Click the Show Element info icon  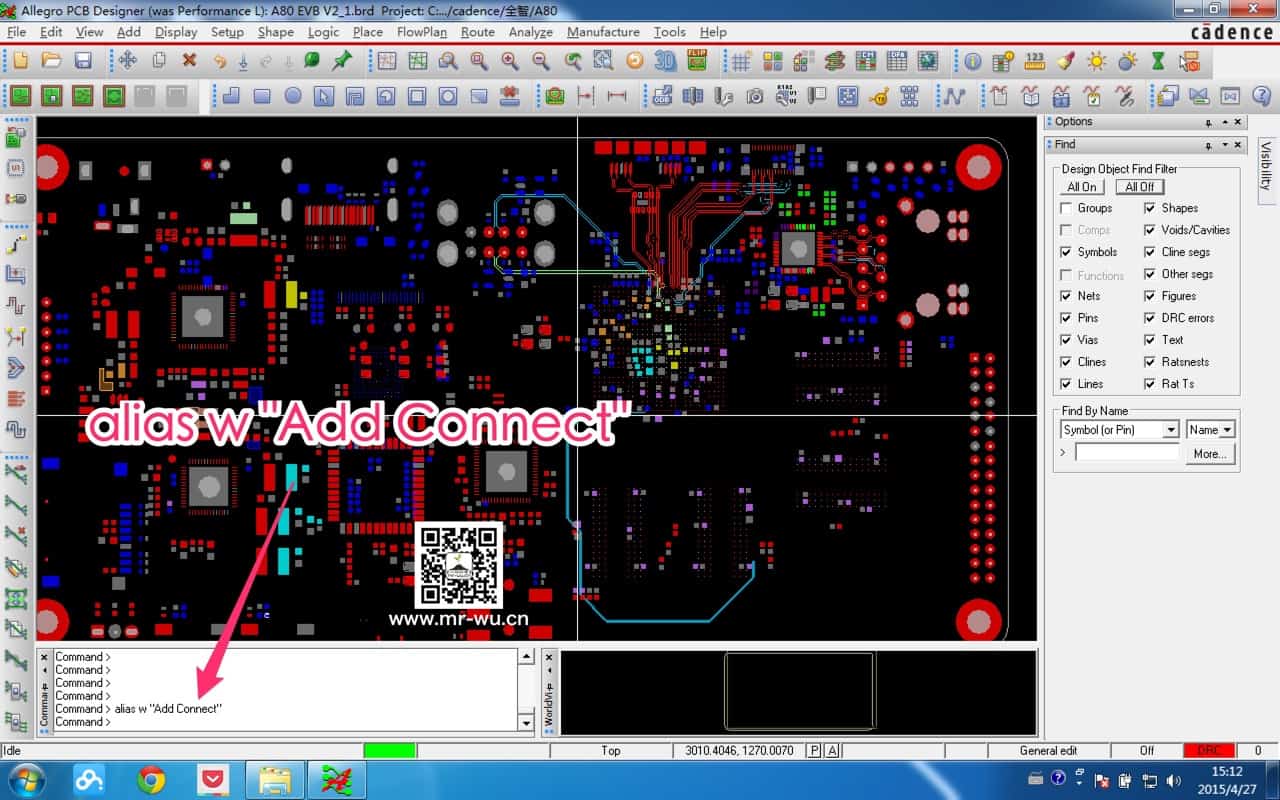pos(972,61)
